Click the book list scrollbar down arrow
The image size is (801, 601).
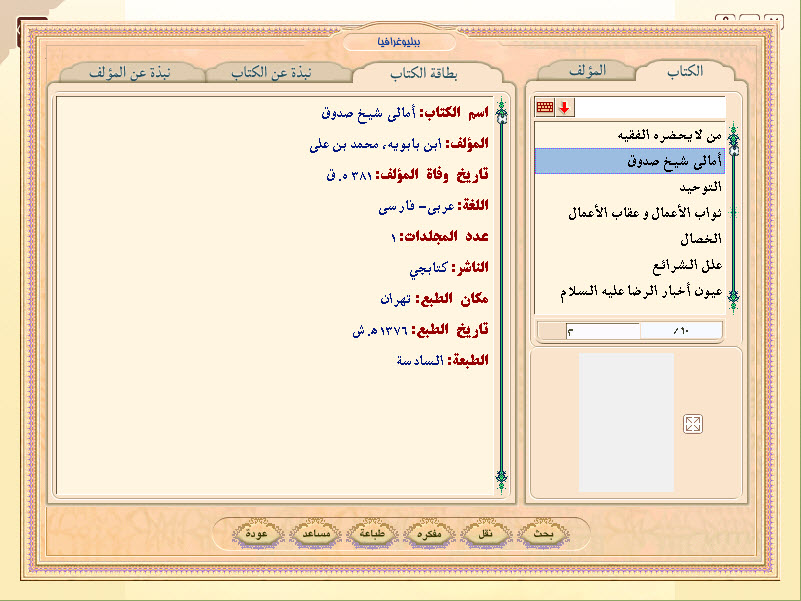734,300
